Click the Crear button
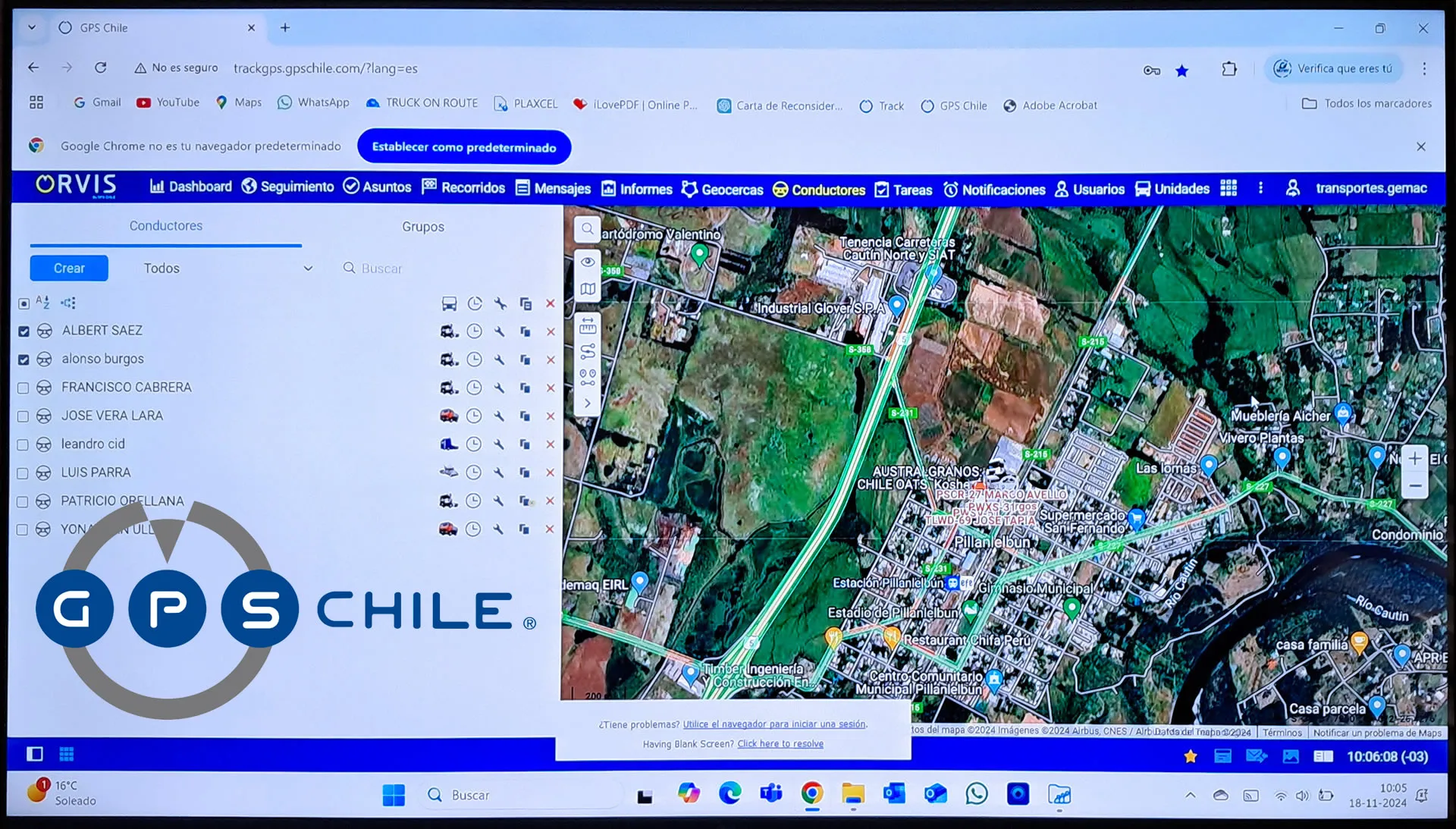This screenshot has height=829, width=1456. [x=69, y=268]
